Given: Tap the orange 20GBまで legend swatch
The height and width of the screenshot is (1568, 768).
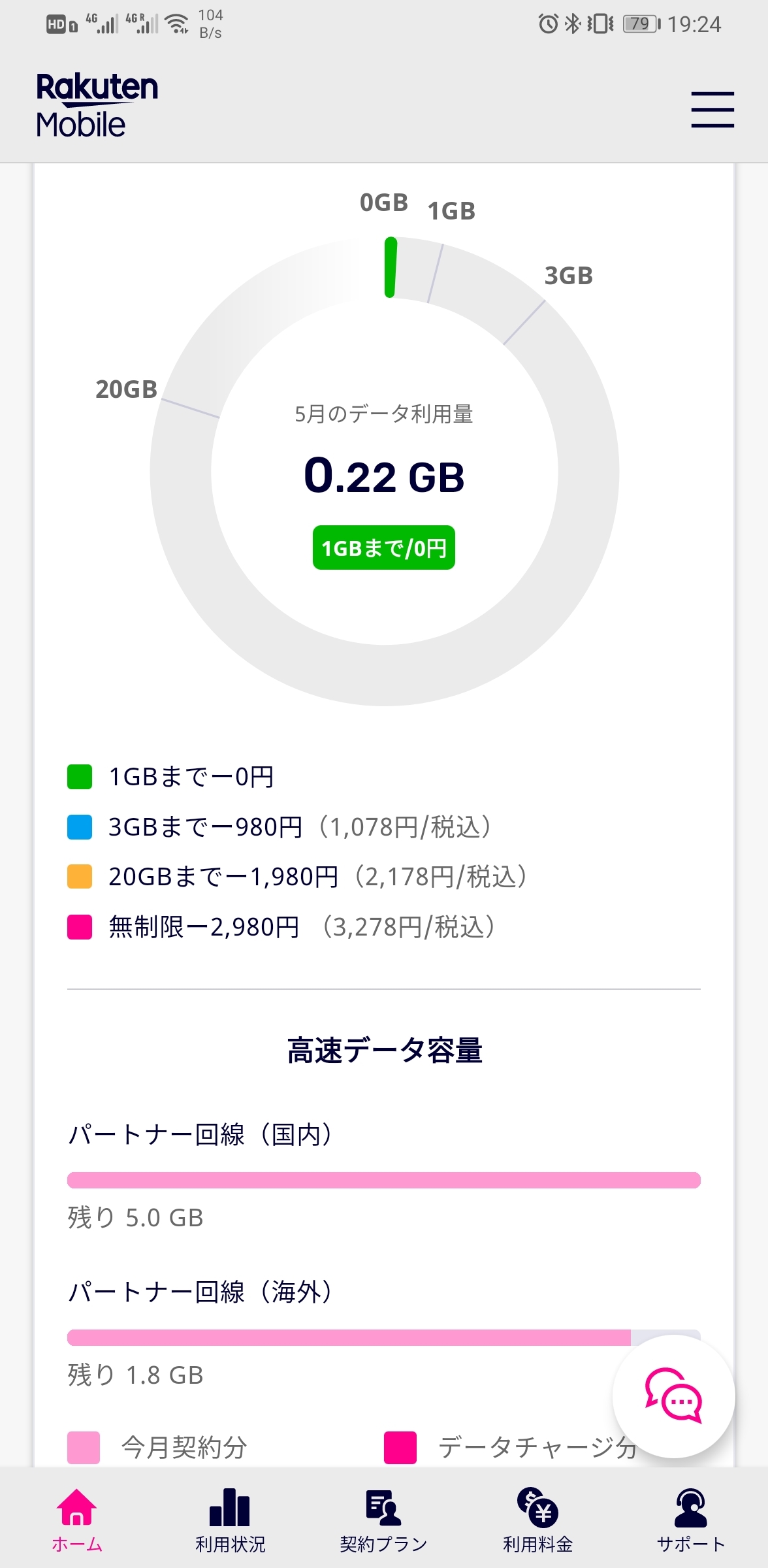Looking at the screenshot, I should (x=80, y=877).
